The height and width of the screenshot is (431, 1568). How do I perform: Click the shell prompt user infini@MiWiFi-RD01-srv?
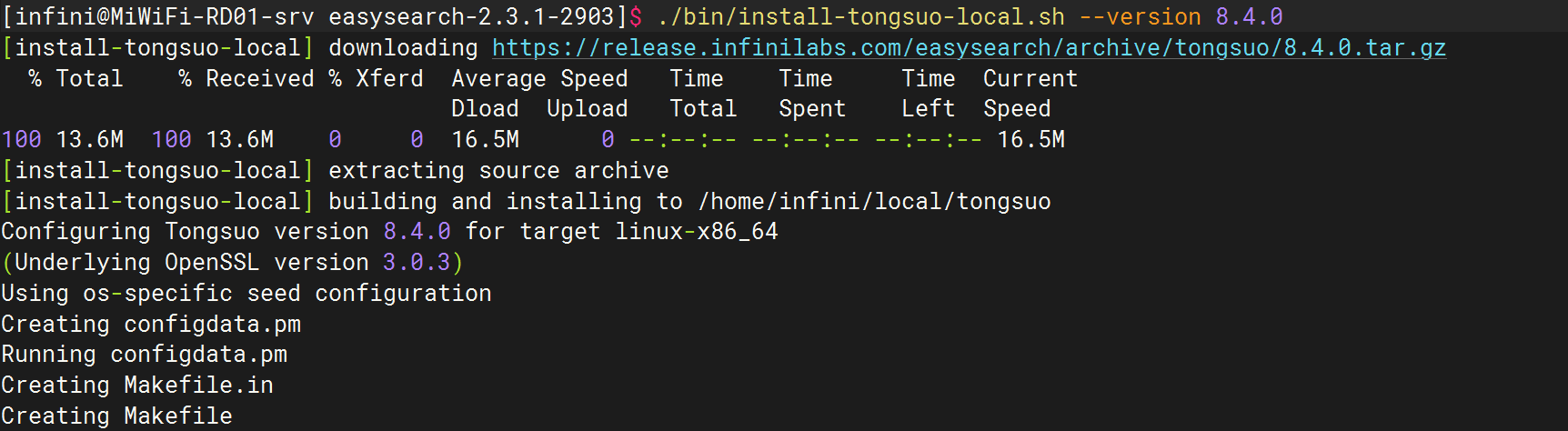(165, 16)
